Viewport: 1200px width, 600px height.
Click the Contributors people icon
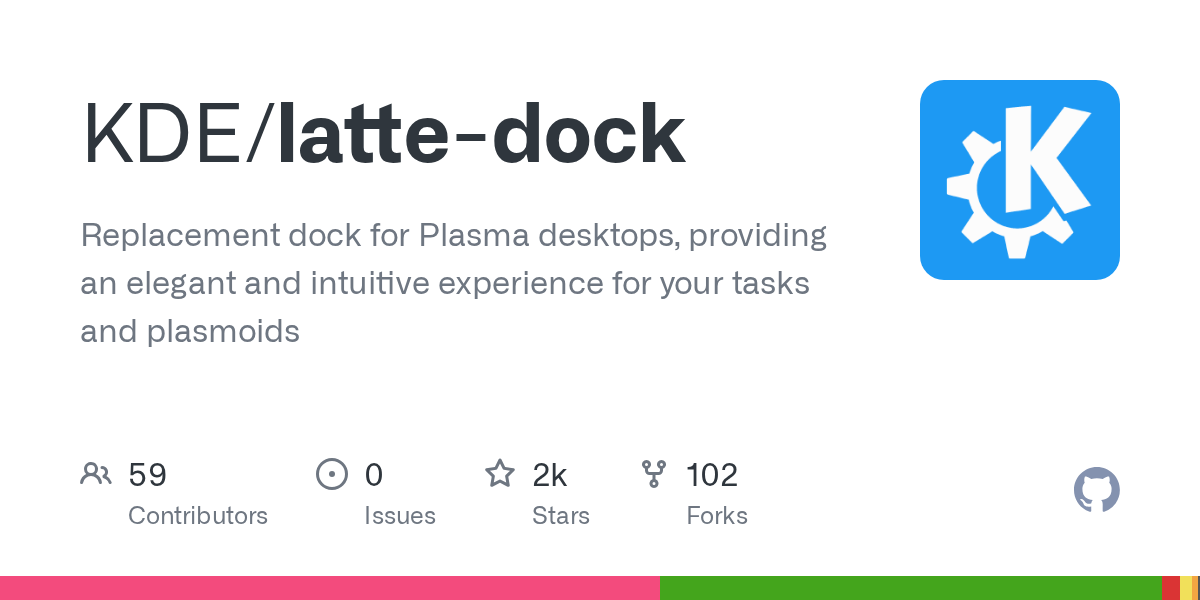(96, 474)
